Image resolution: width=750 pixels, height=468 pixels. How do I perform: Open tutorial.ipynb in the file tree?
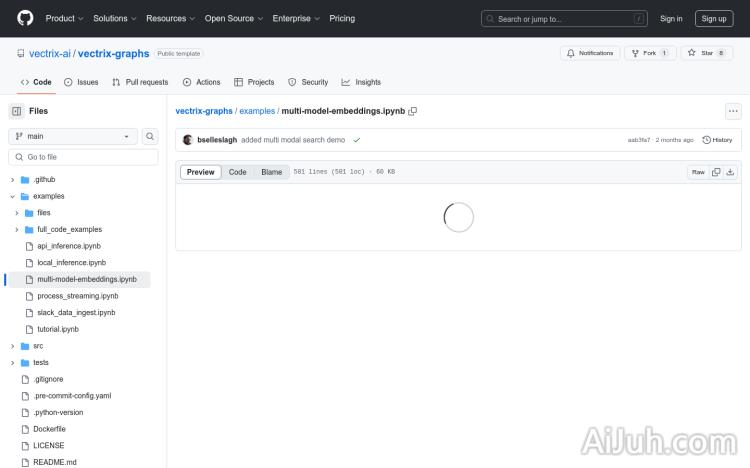[x=57, y=329]
